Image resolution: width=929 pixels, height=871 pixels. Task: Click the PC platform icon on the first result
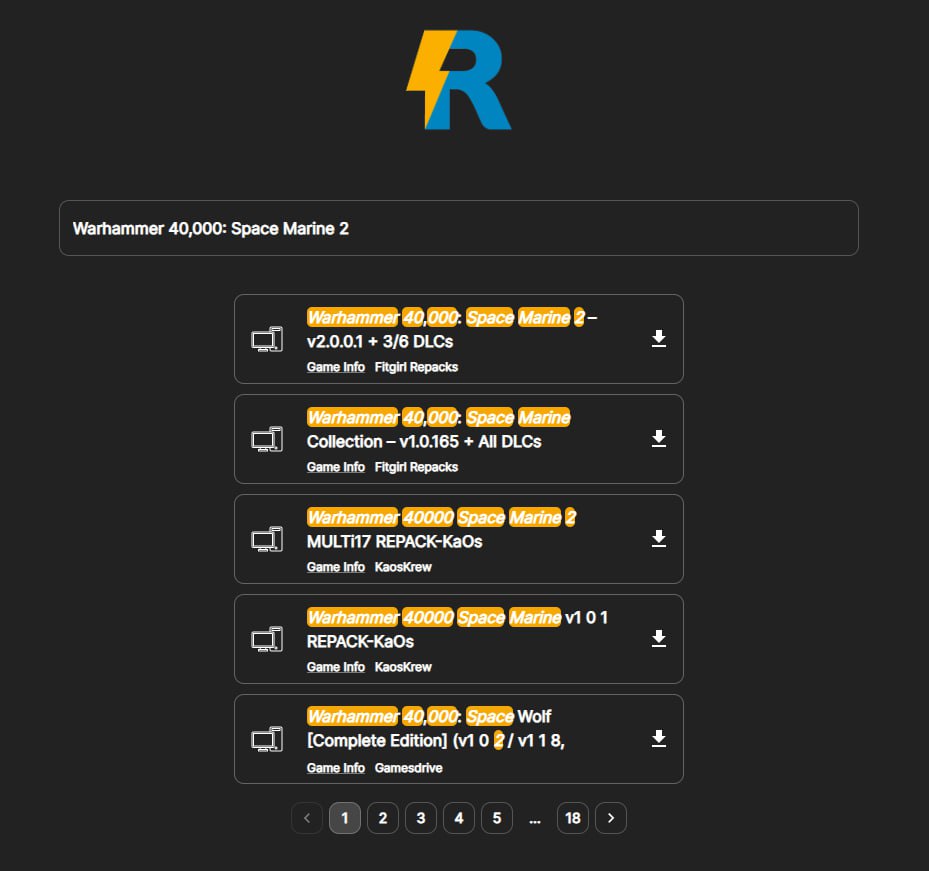pyautogui.click(x=266, y=339)
